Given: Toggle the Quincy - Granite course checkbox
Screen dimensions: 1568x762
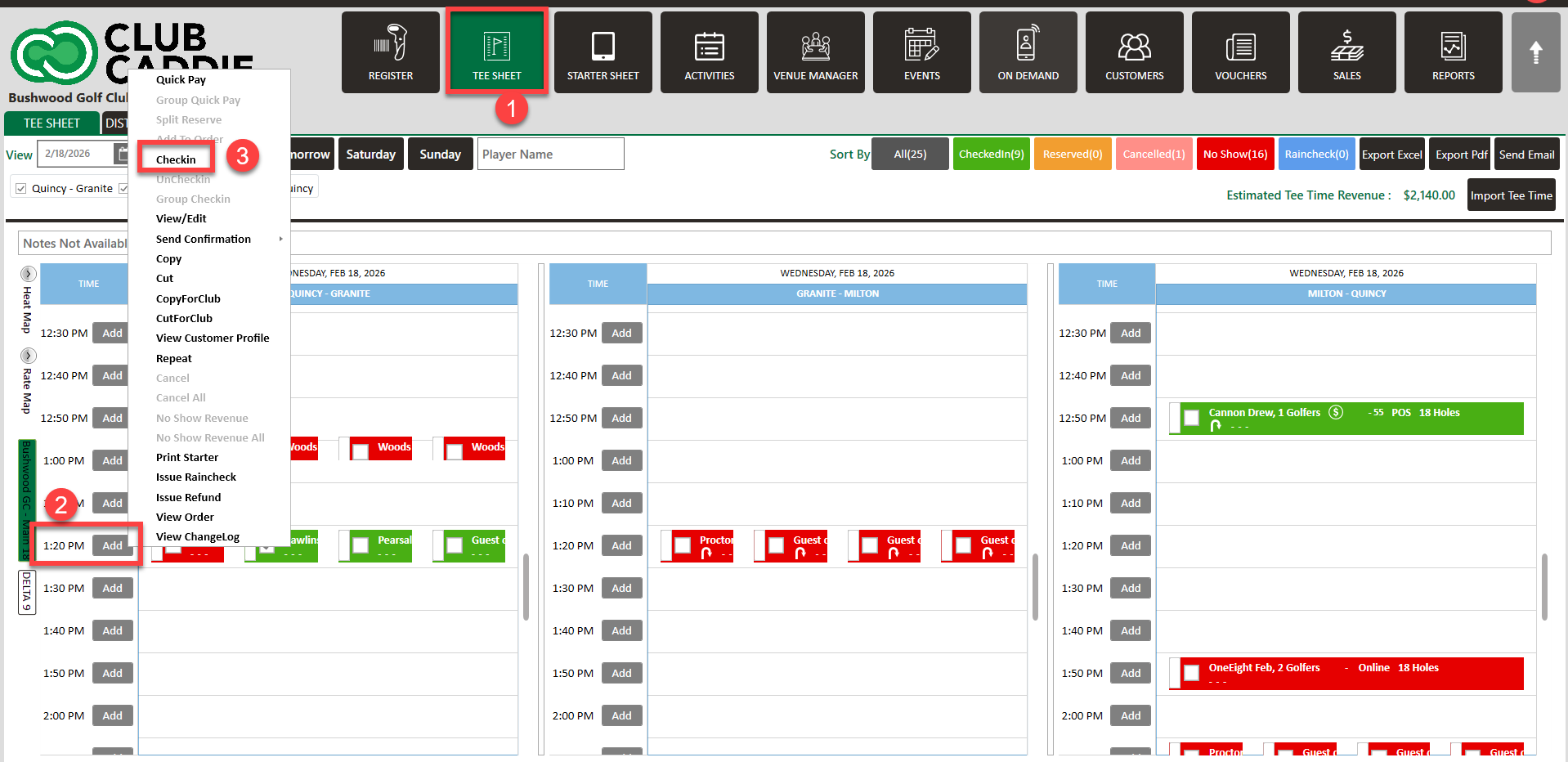Looking at the screenshot, I should coord(22,189).
